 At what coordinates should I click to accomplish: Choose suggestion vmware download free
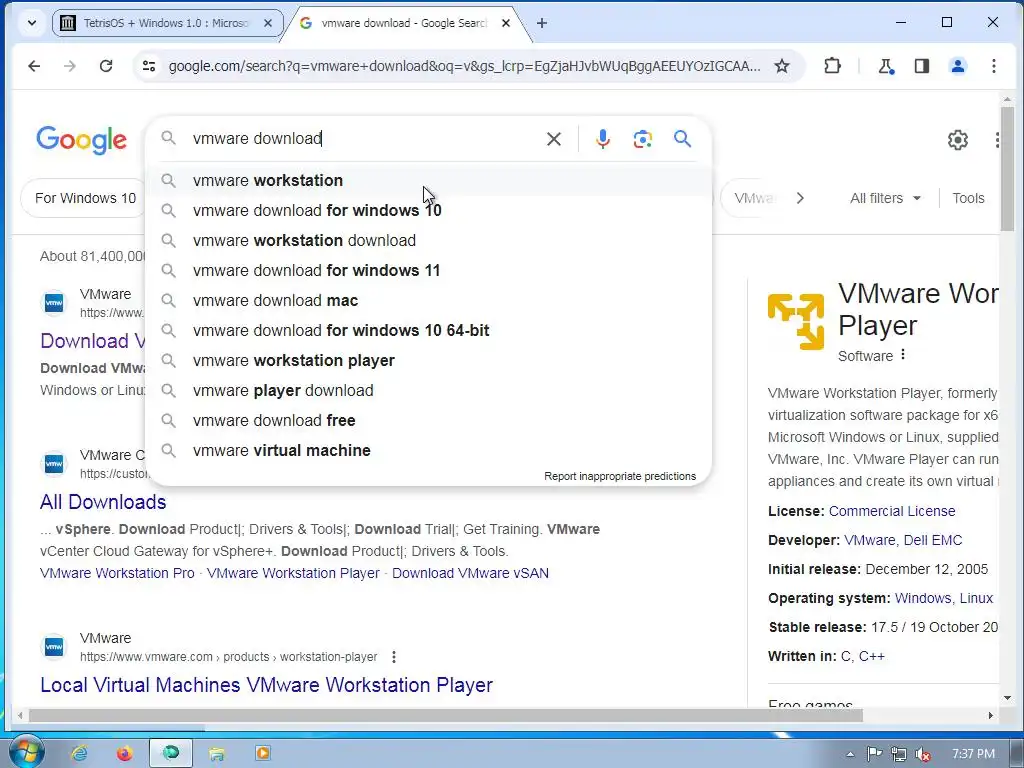click(428, 421)
